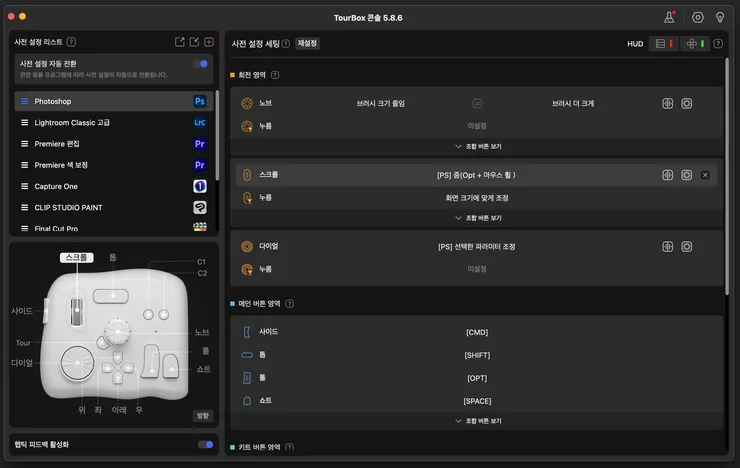Open the settings gear icon in title bar
740x468 pixels.
[x=698, y=17]
